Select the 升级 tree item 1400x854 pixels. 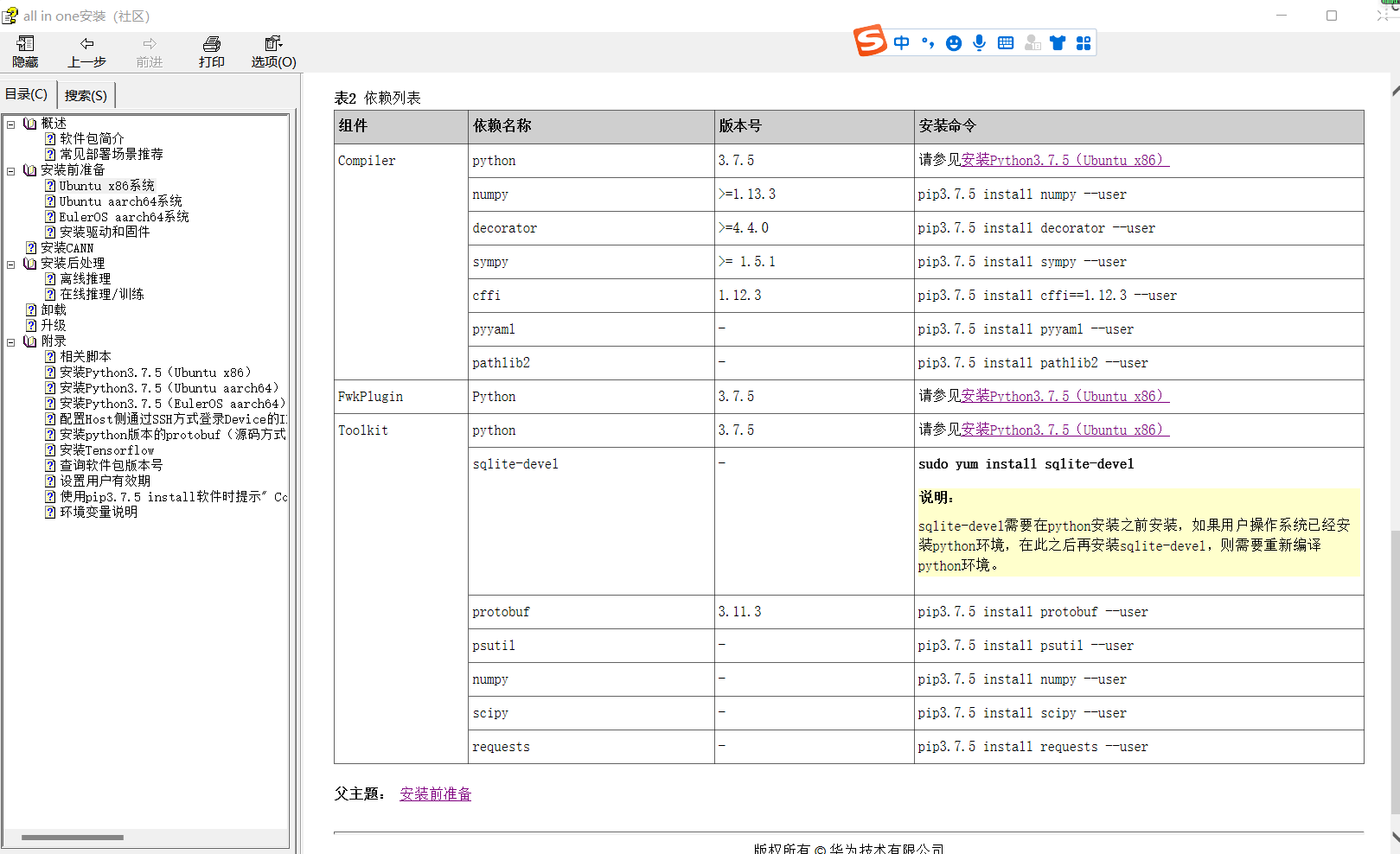click(54, 325)
